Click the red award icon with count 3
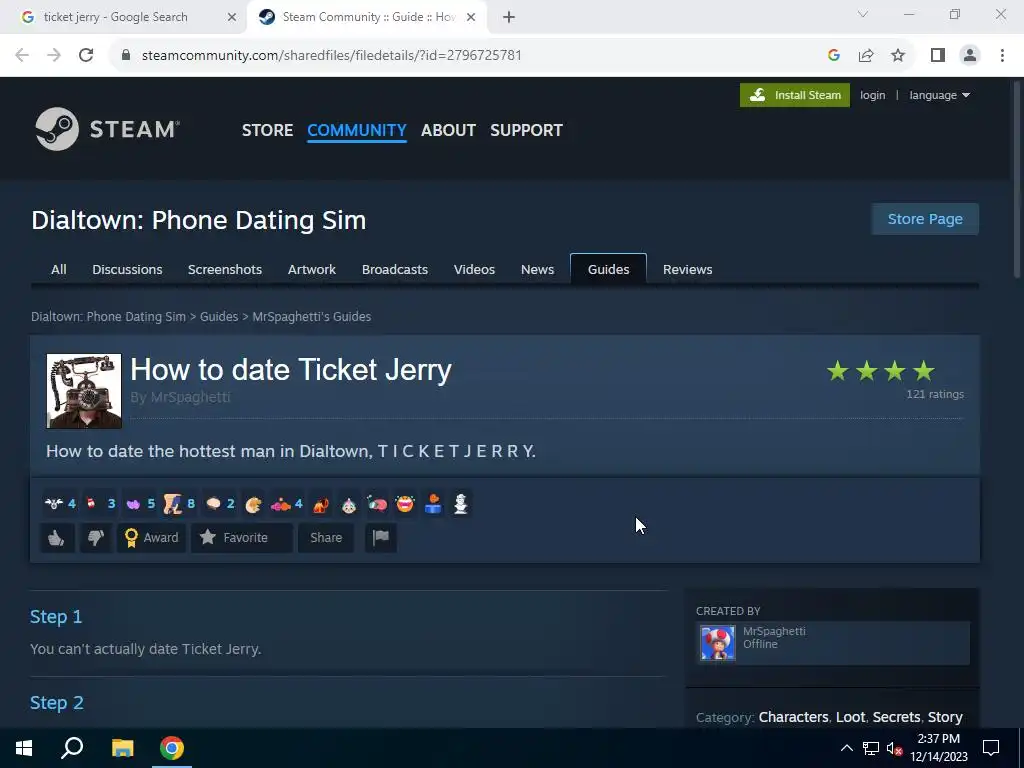Image resolution: width=1024 pixels, height=768 pixels. (100, 504)
